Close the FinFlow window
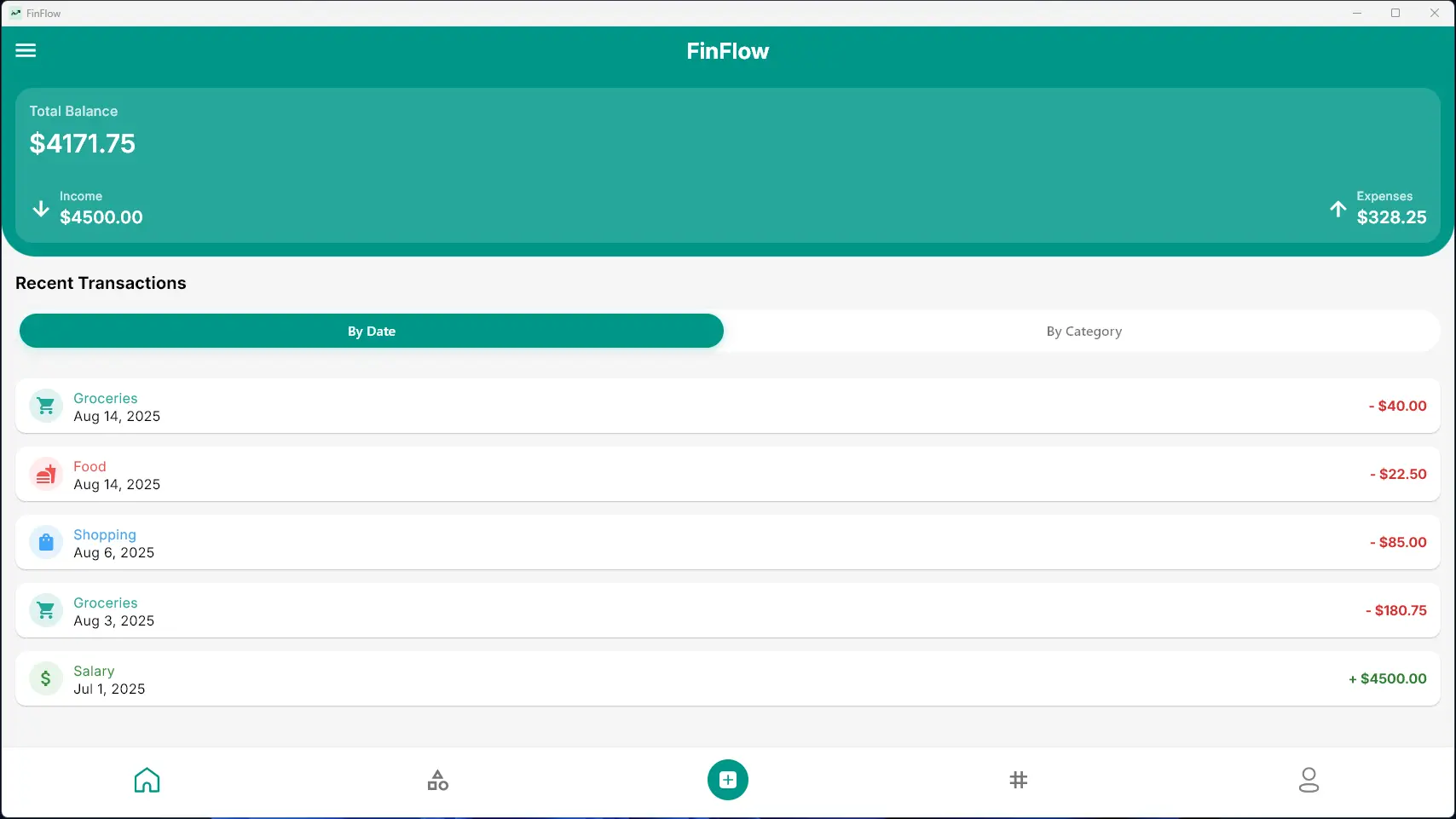 tap(1435, 13)
